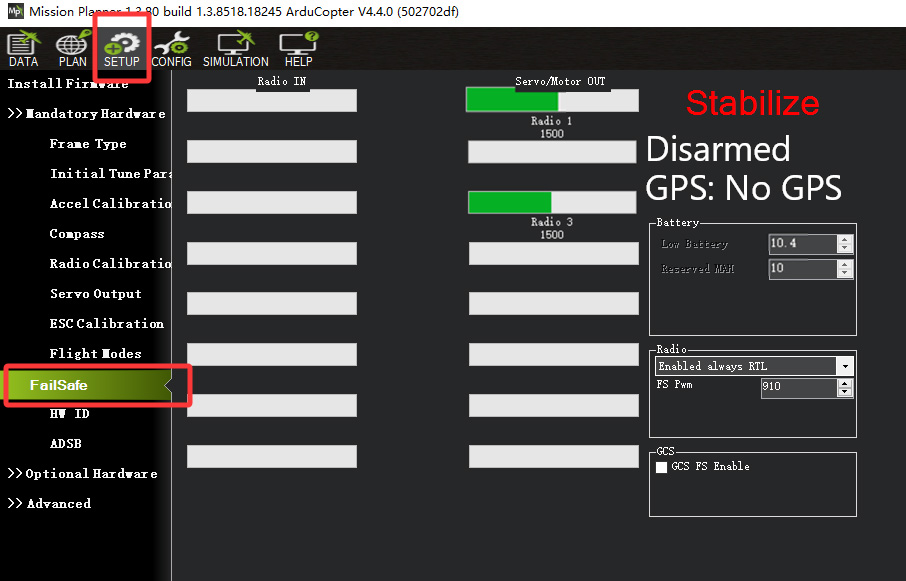Click the Radio 1 output bar

pos(551,100)
